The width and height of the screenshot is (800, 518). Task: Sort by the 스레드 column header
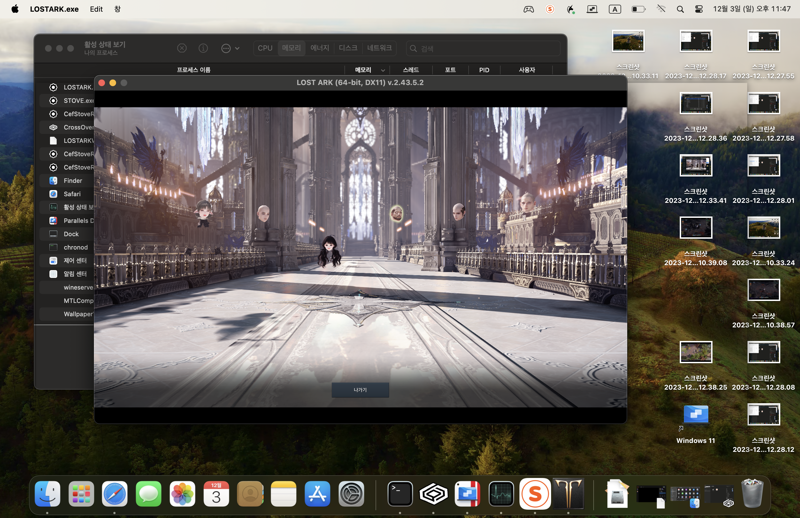pos(411,70)
